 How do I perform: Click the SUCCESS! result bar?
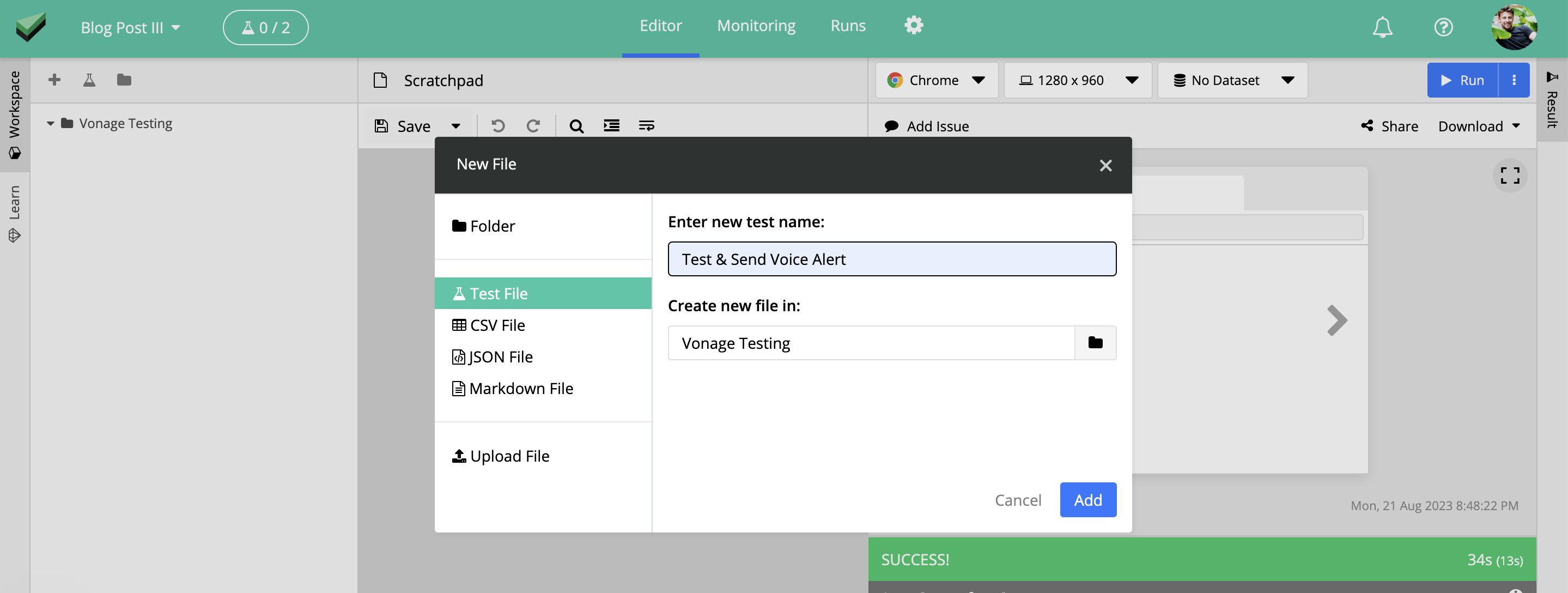[x=1201, y=560]
